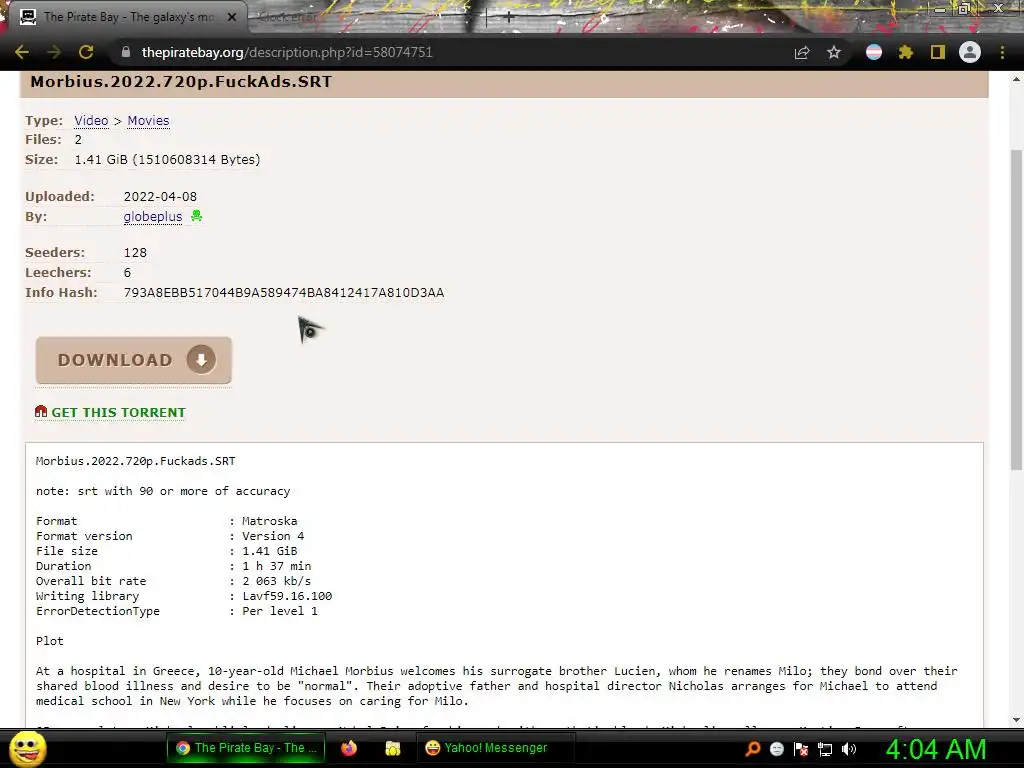Open the Movies category link
Image resolution: width=1024 pixels, height=768 pixels.
coord(148,121)
